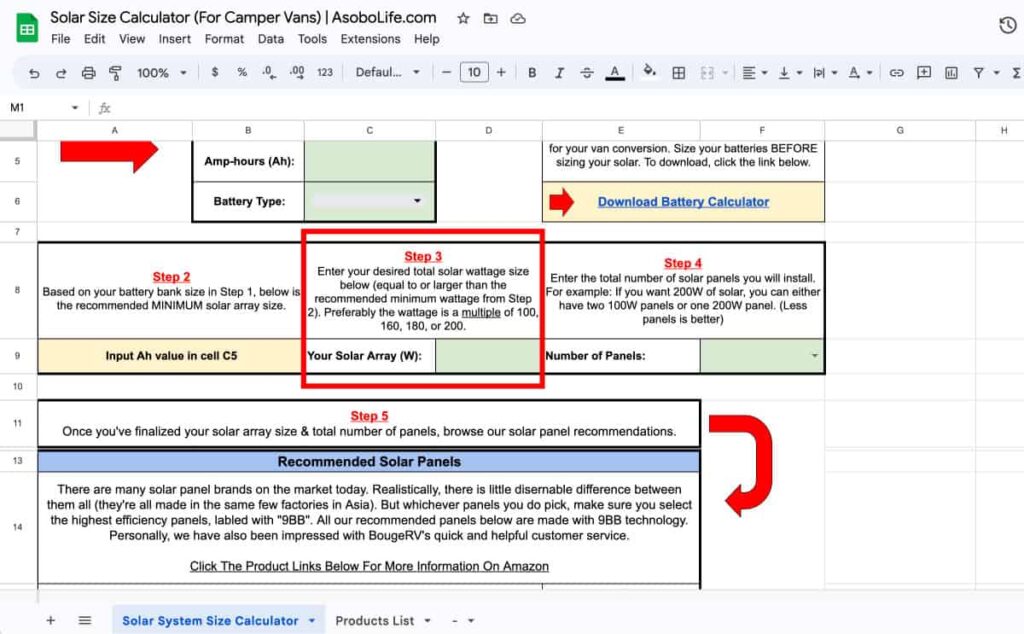View cloud document status
The image size is (1024, 634).
517,18
